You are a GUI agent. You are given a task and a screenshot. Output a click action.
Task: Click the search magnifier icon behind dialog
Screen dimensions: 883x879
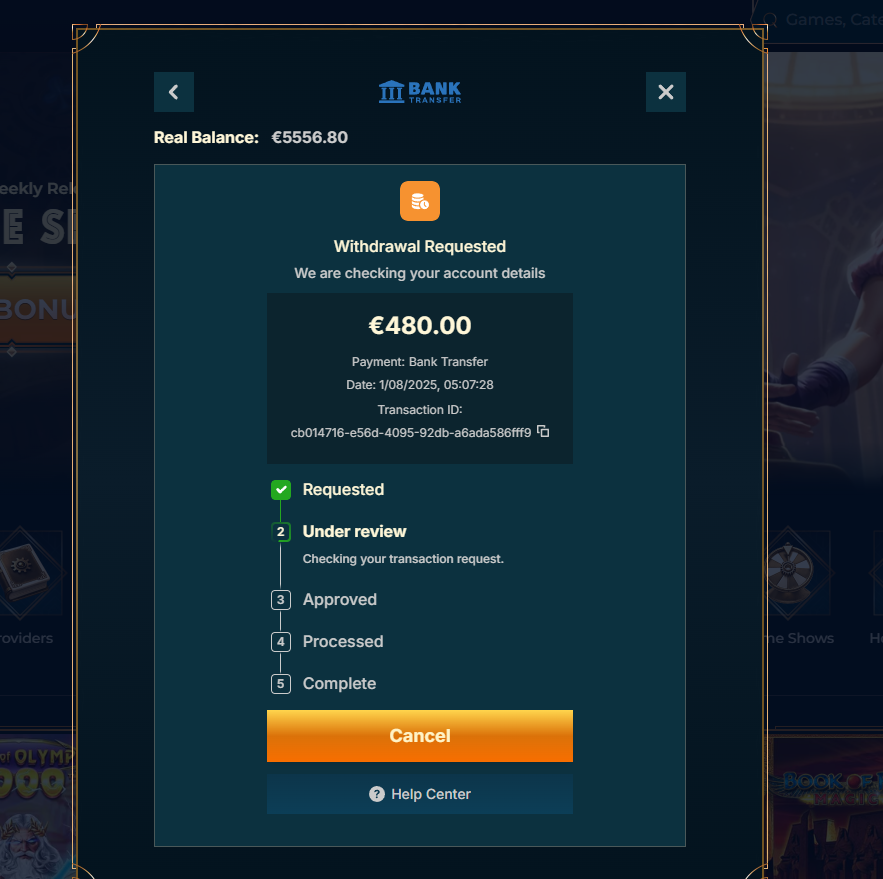(x=770, y=20)
